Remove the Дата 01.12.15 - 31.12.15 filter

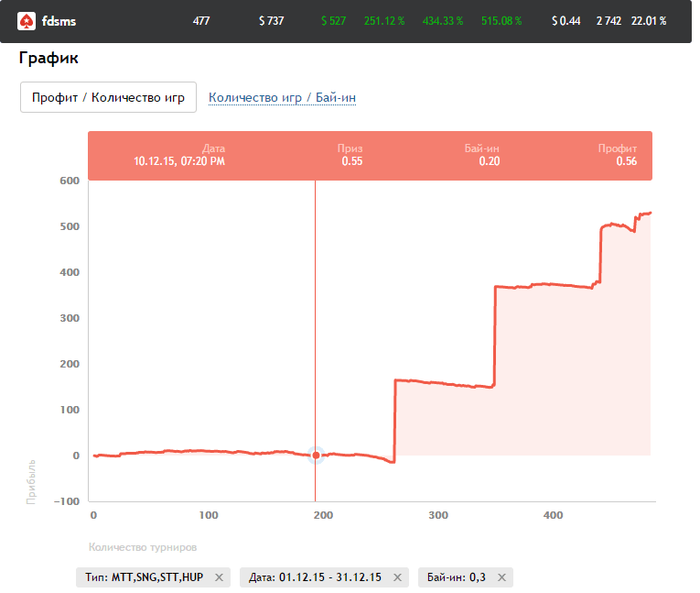[397, 577]
